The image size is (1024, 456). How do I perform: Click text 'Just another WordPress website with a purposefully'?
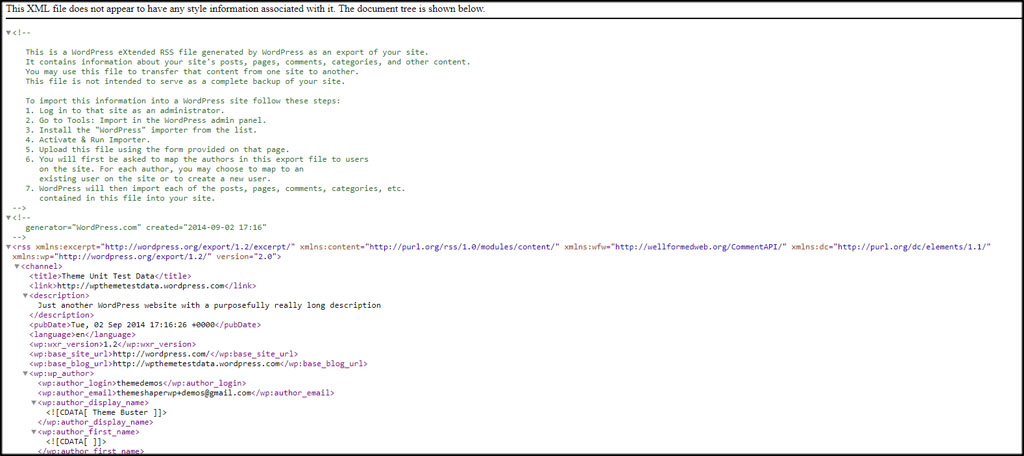click(209, 306)
